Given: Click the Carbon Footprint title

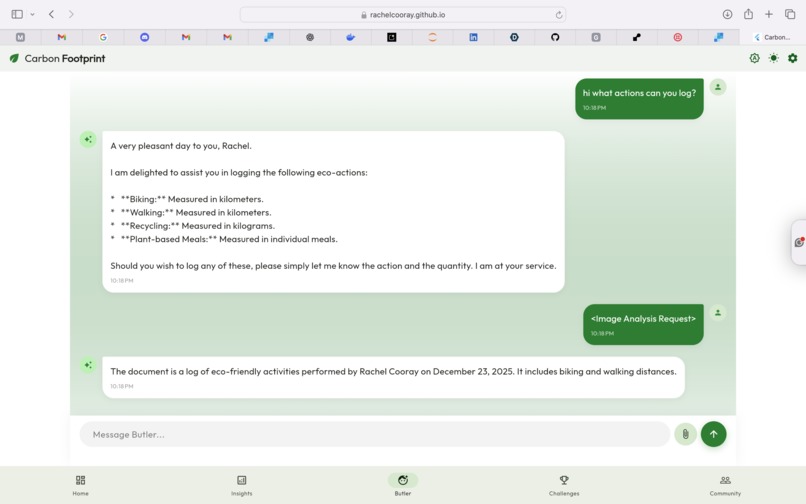Looking at the screenshot, I should (65, 59).
